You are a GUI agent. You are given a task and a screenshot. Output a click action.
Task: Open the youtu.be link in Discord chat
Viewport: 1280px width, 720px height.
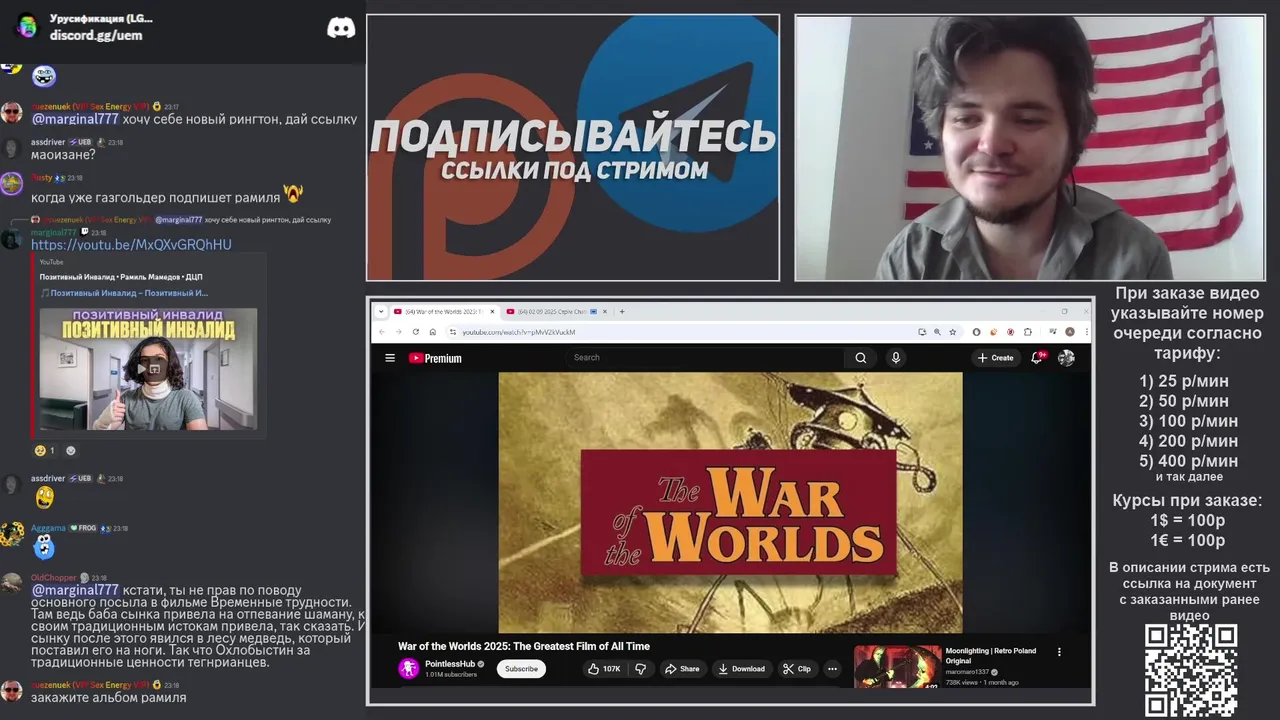click(131, 245)
